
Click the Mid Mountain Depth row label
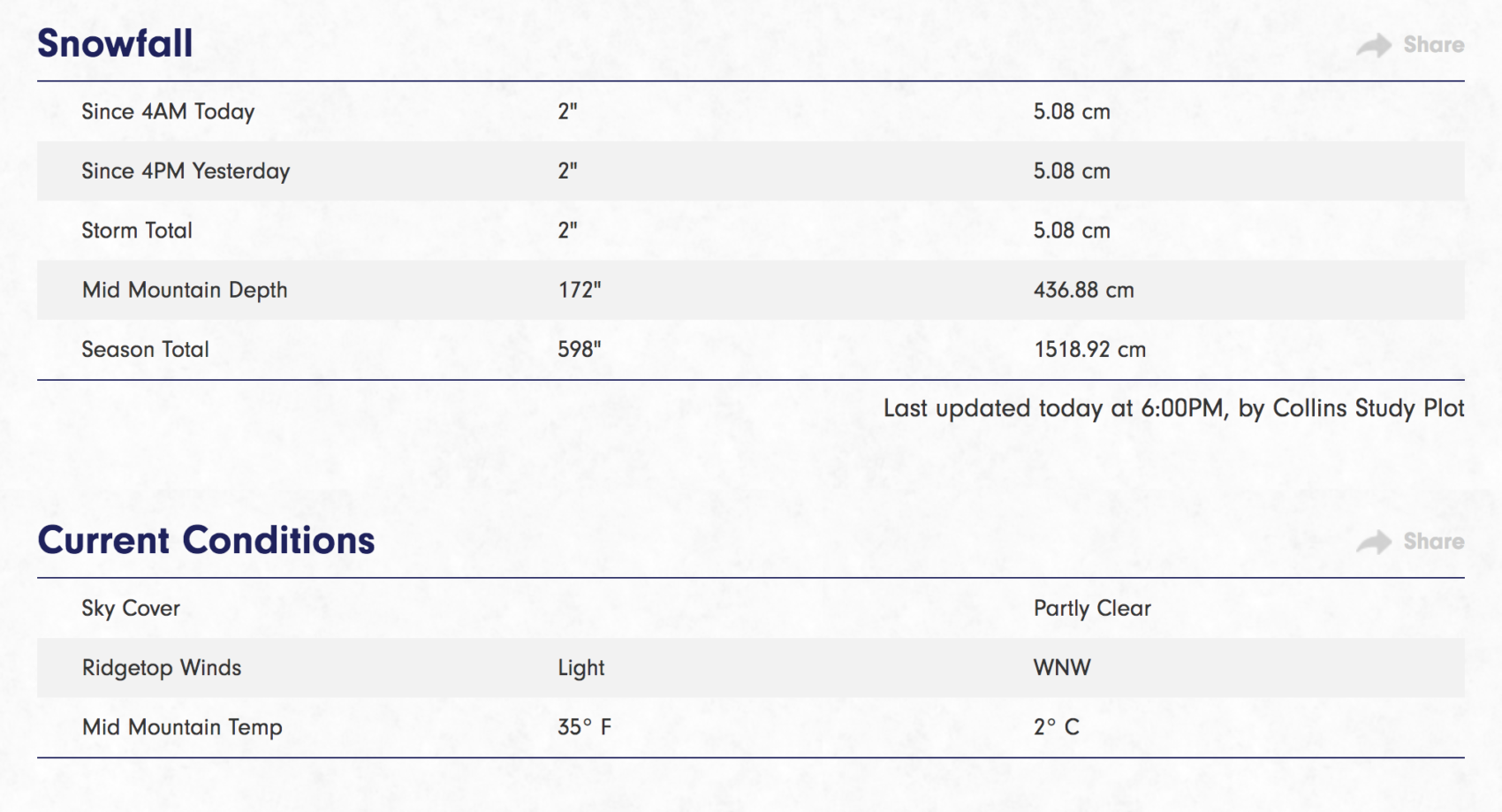coord(185,290)
